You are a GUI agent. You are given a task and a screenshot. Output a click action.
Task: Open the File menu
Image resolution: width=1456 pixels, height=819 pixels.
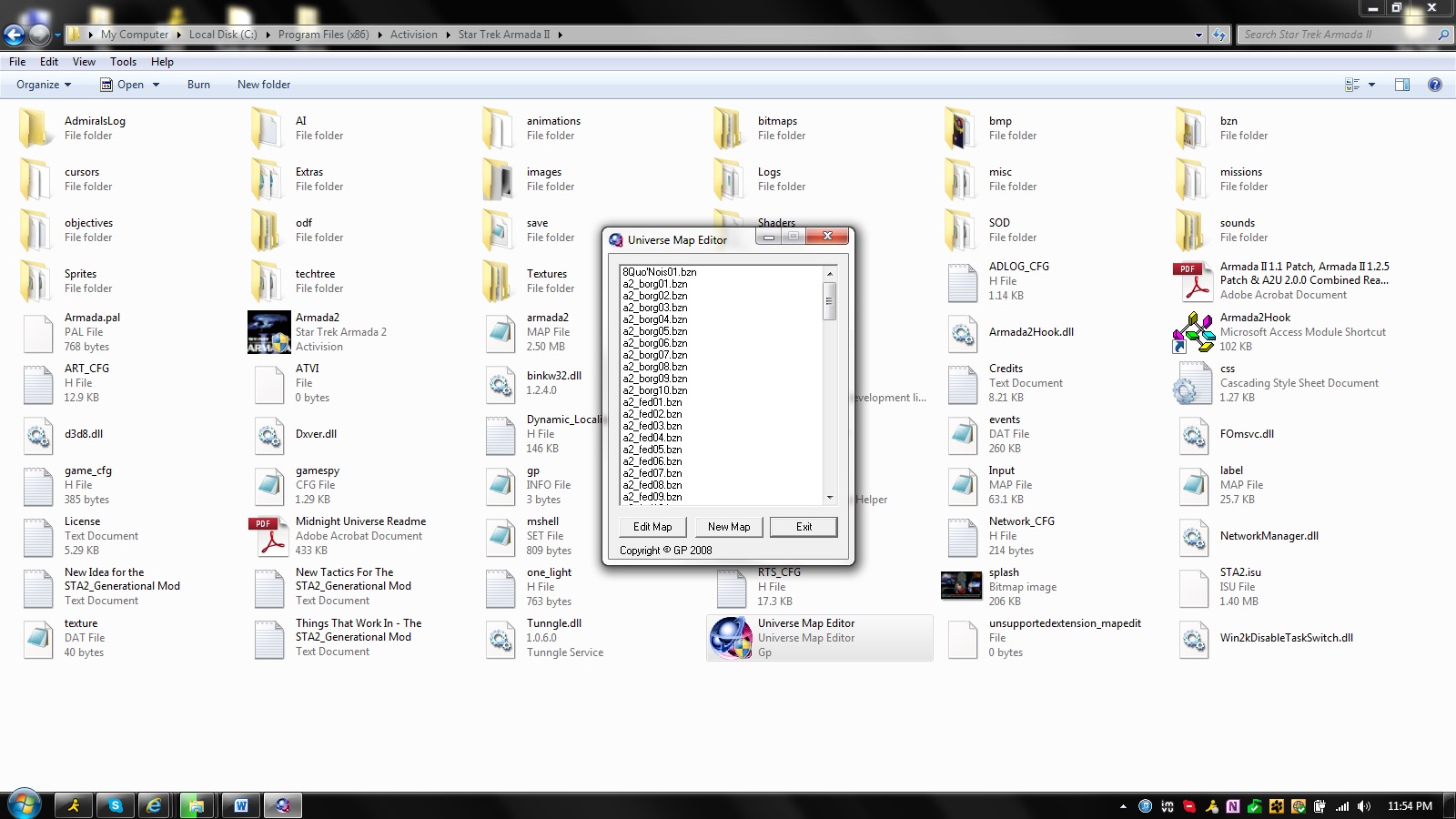17,62
